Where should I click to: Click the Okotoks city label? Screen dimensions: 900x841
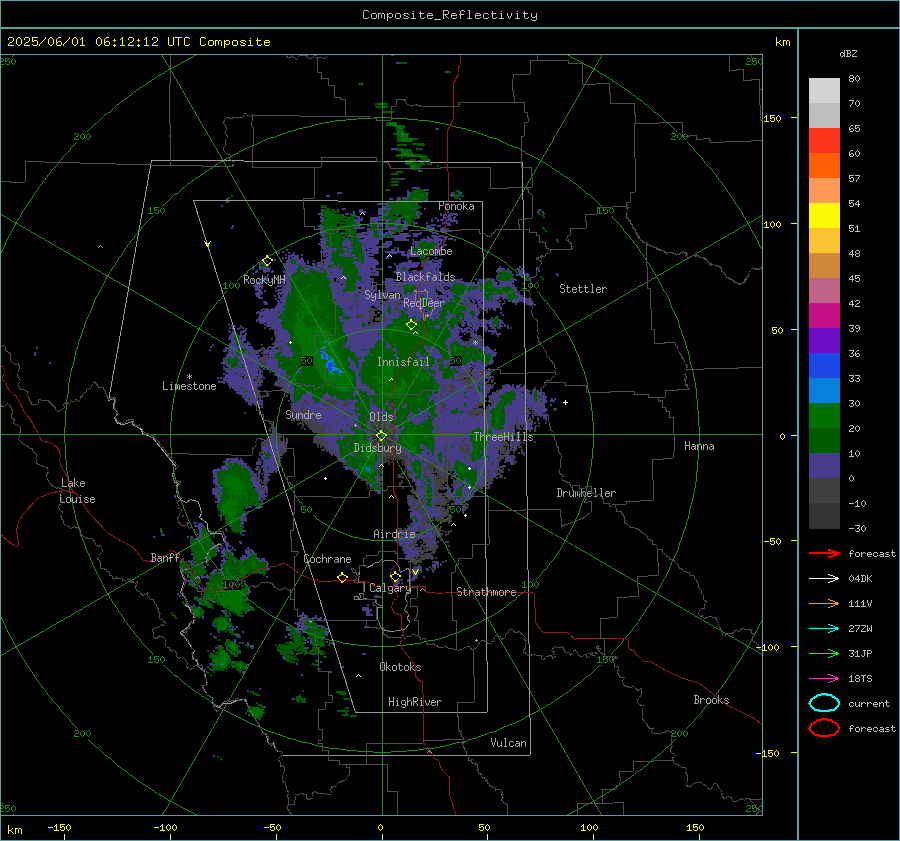[x=400, y=667]
